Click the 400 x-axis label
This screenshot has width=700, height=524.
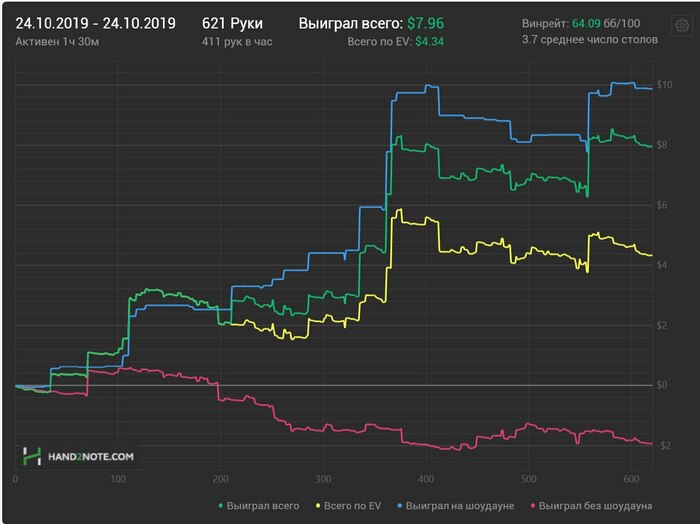426,479
